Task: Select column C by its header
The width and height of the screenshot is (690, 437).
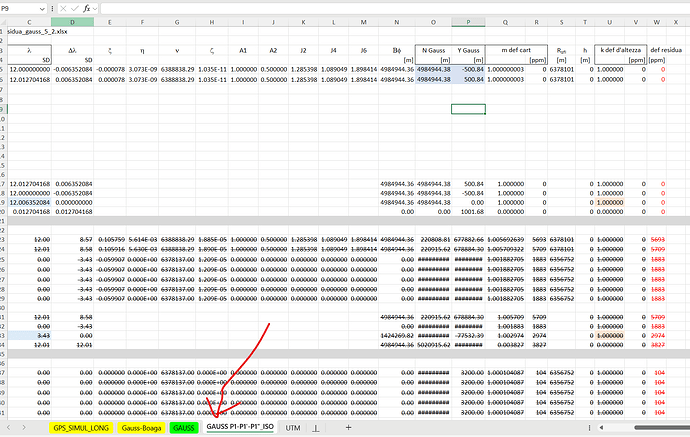Action: [29, 21]
